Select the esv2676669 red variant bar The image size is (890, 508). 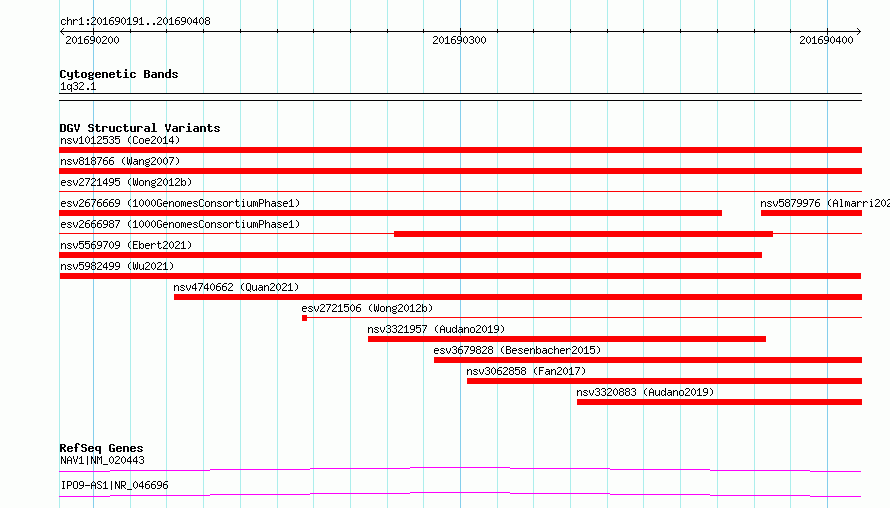click(x=391, y=213)
